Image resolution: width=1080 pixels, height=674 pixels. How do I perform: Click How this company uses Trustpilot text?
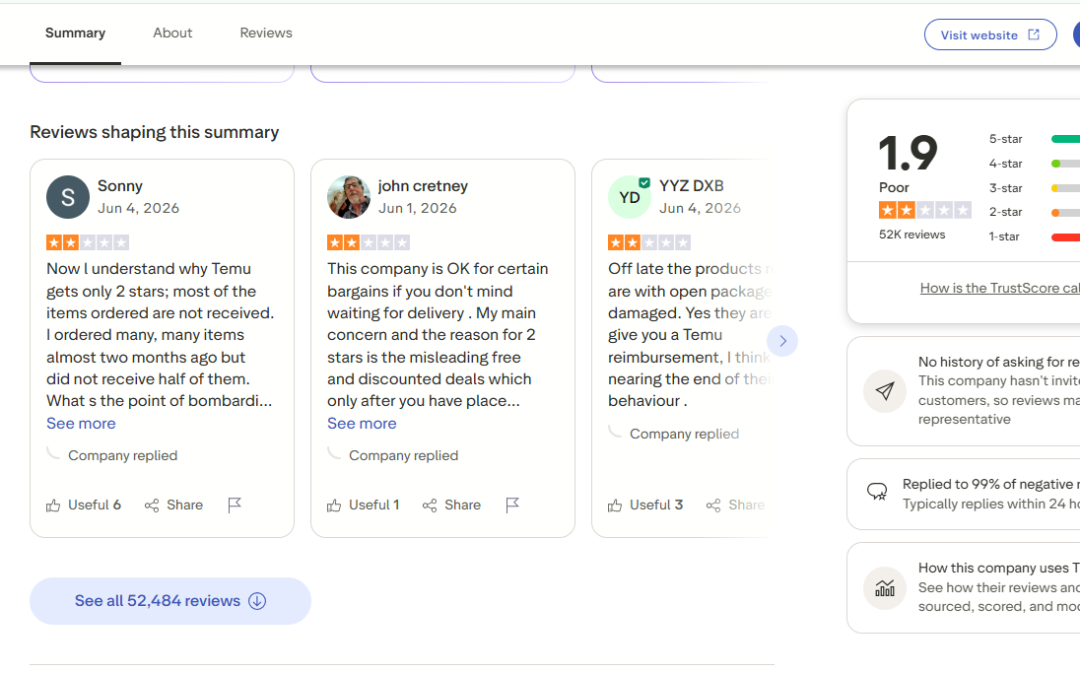tap(999, 568)
